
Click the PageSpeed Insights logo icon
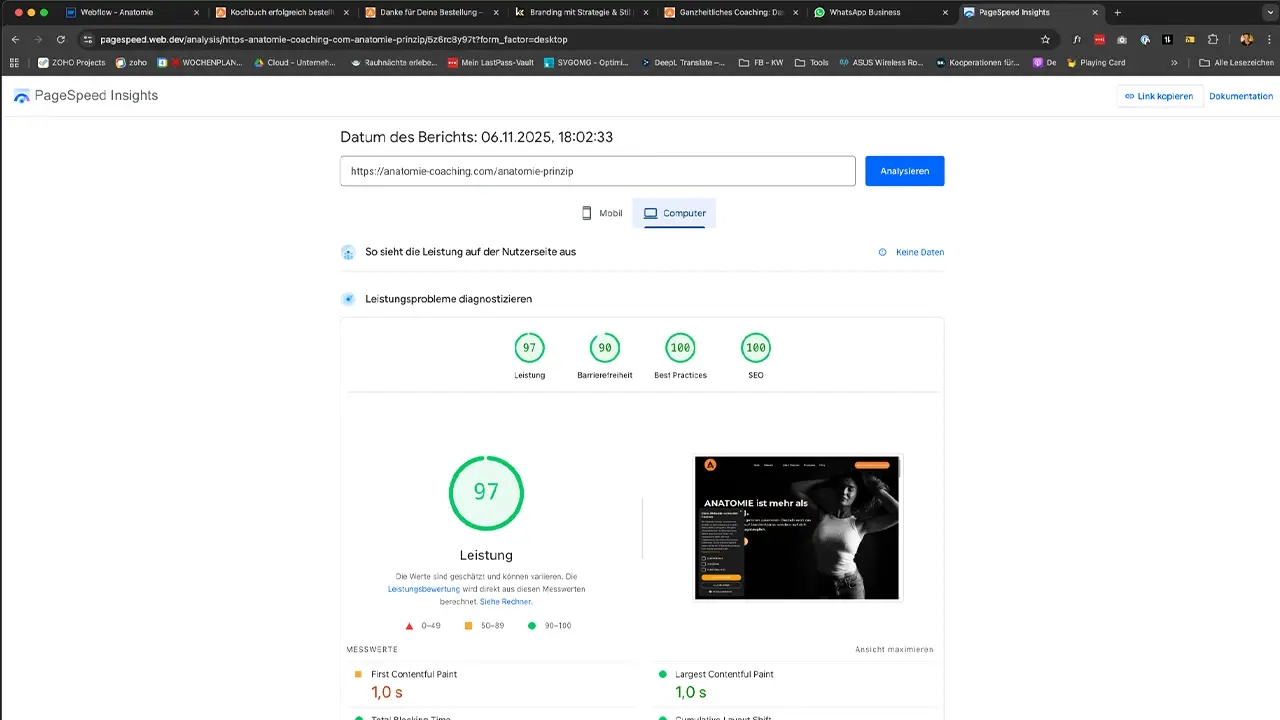click(21, 95)
